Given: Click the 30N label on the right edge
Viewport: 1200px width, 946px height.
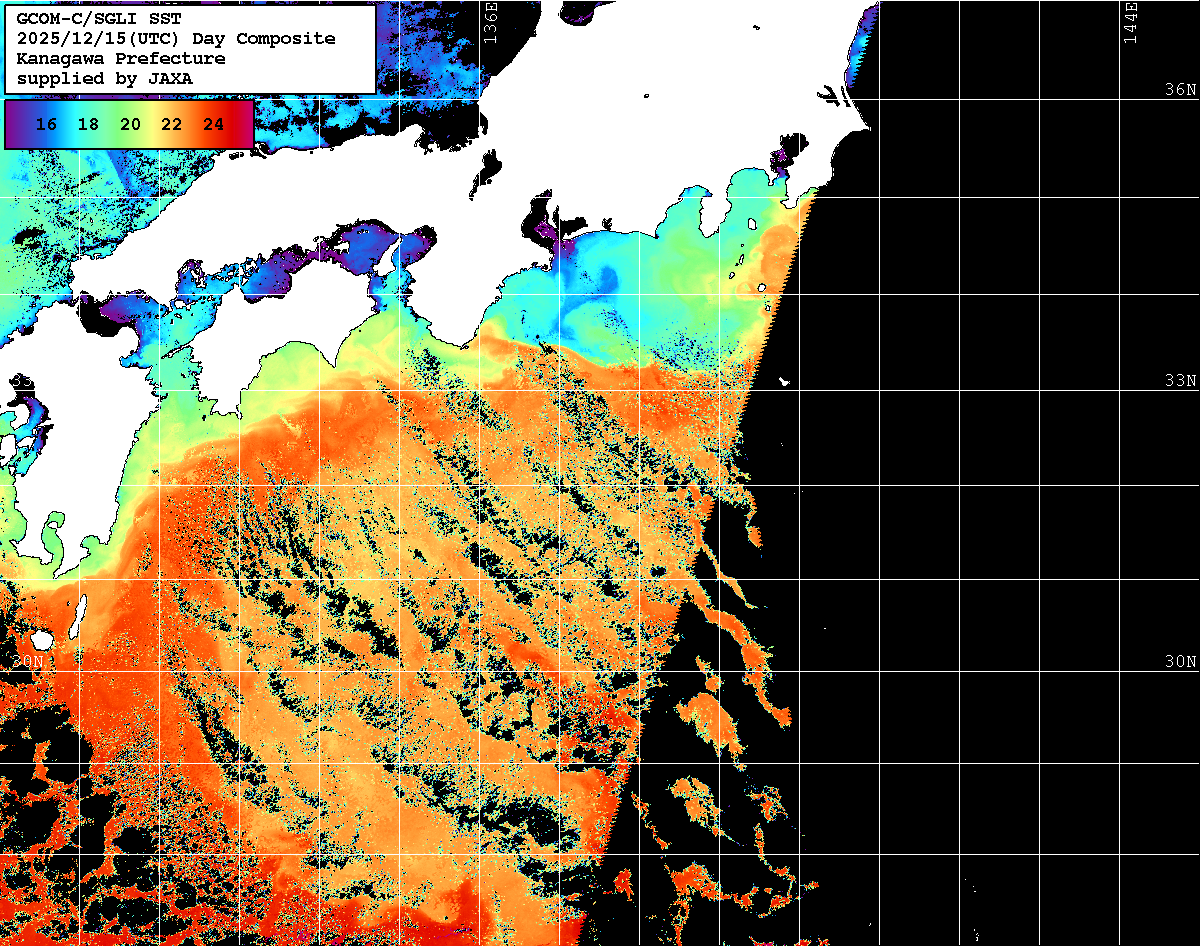Looking at the screenshot, I should coord(1180,662).
